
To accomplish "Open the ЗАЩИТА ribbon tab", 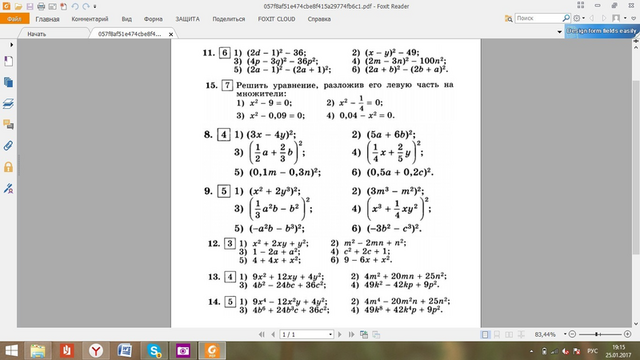I will pyautogui.click(x=187, y=19).
